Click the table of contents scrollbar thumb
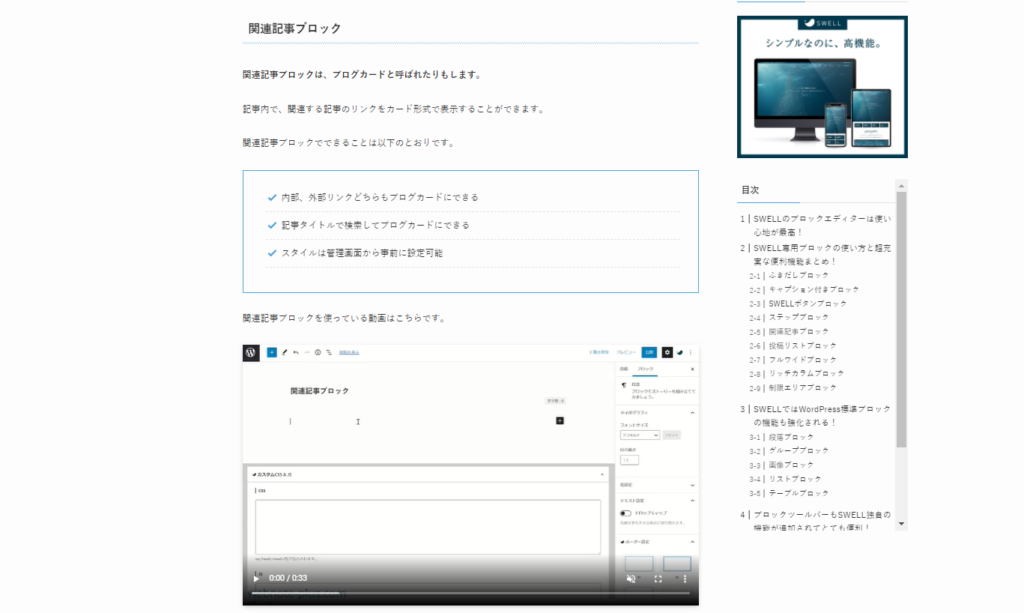 click(901, 319)
